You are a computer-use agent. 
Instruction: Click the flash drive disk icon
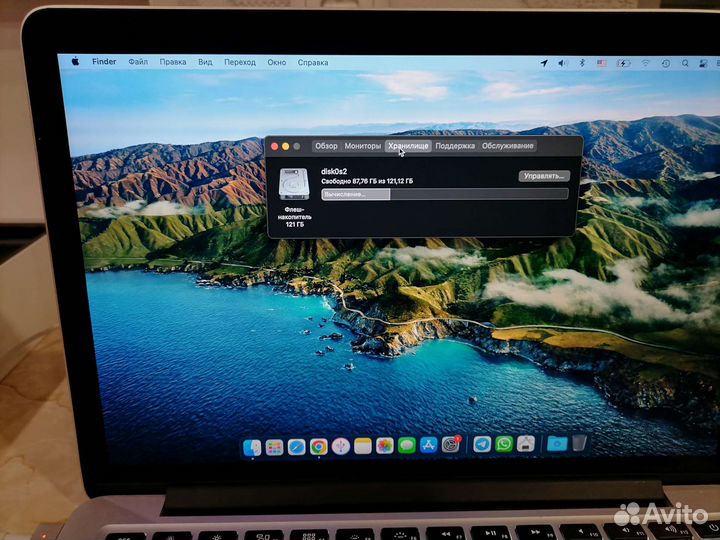click(294, 184)
